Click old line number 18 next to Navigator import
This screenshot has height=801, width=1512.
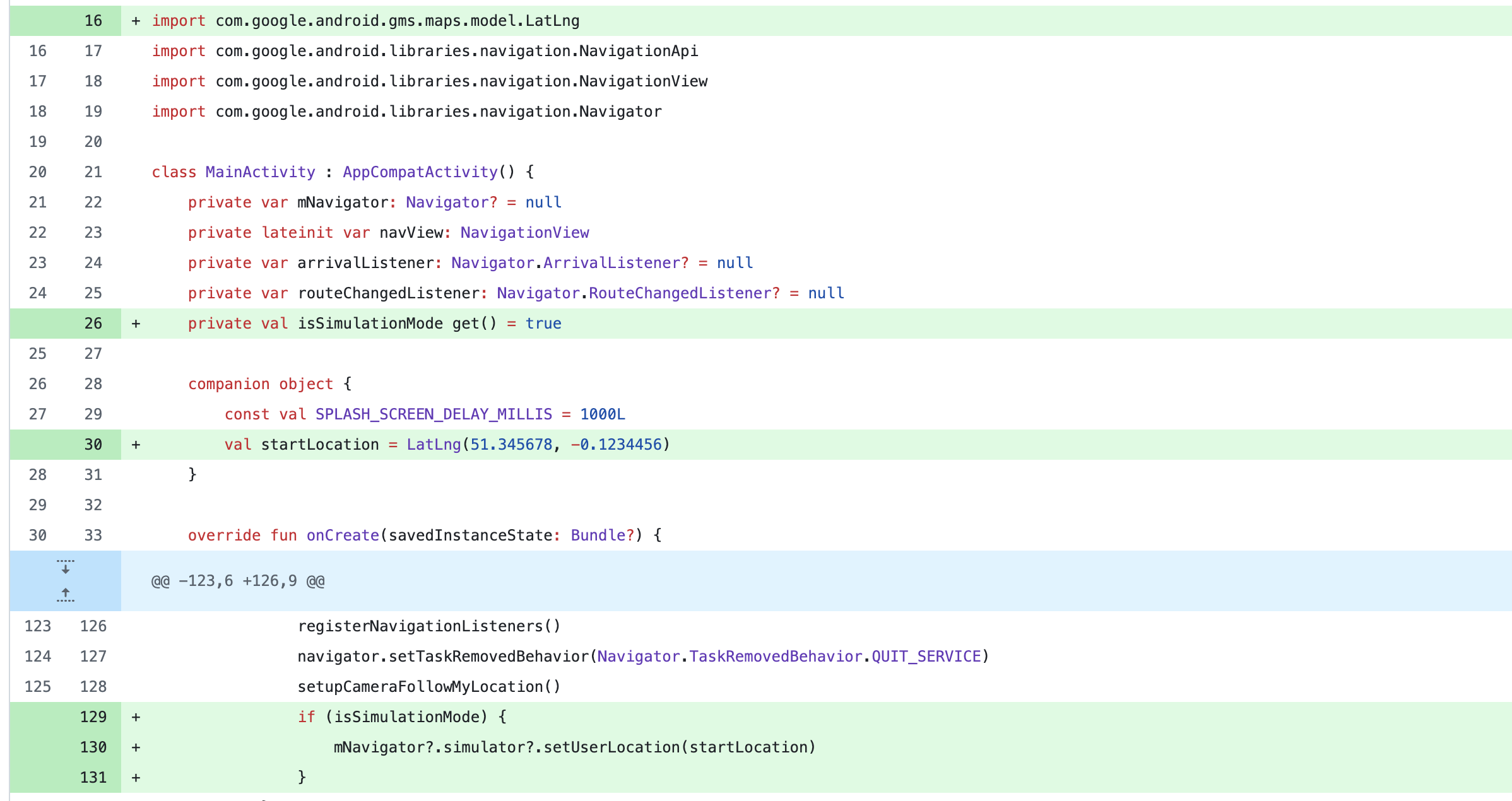point(38,112)
